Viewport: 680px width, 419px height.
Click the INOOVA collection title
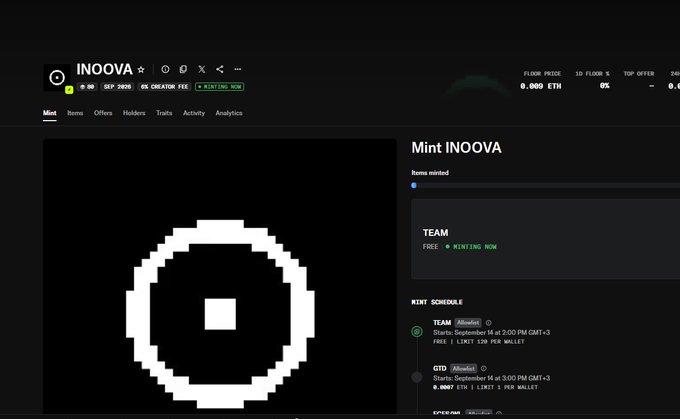click(x=104, y=69)
